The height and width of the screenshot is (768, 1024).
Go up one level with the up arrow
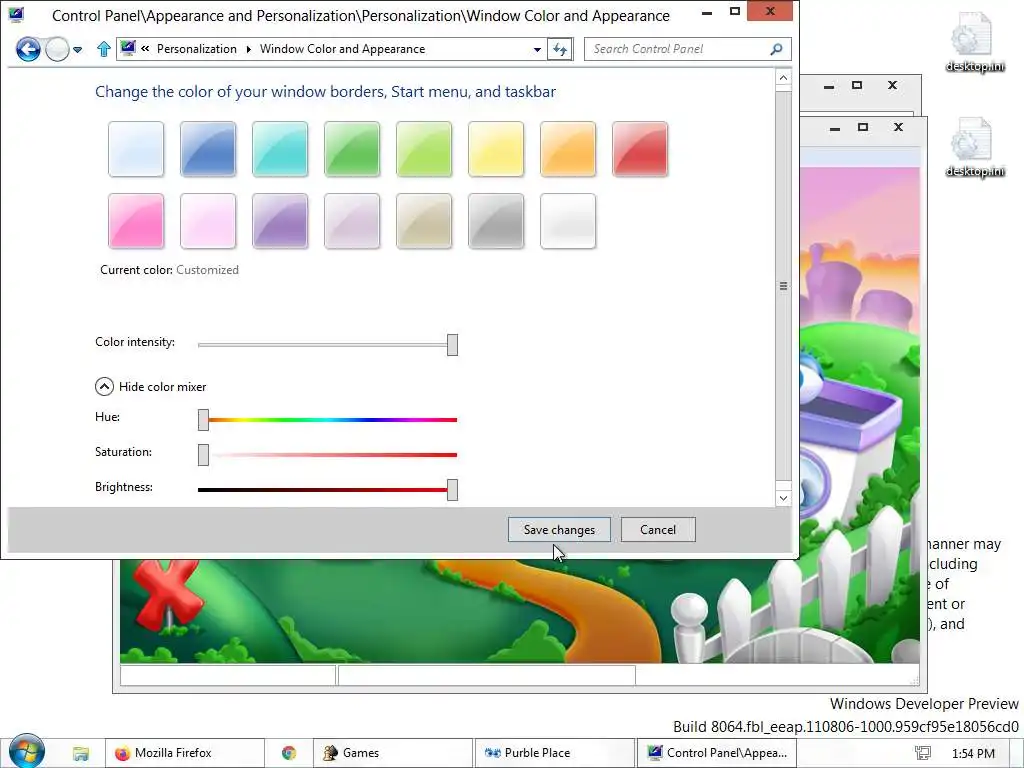103,49
